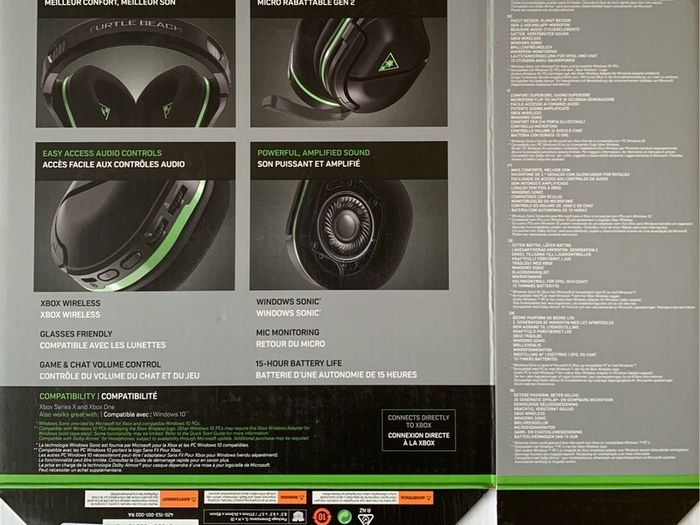
Task: Click the 'SON PUISSANT ET AMPLIFIÉ' caption
Action: pos(308,164)
